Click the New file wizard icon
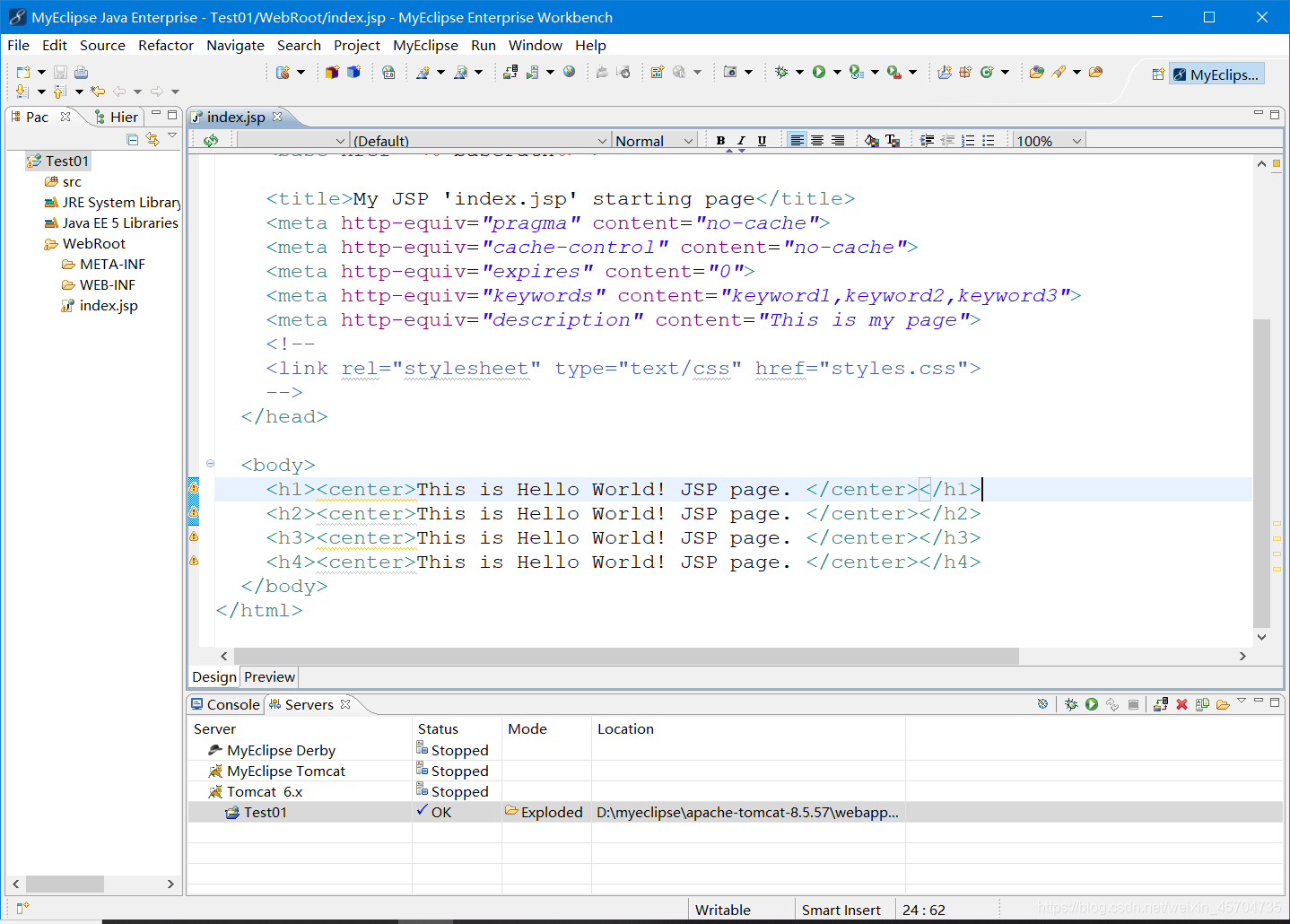1290x924 pixels. (x=23, y=72)
